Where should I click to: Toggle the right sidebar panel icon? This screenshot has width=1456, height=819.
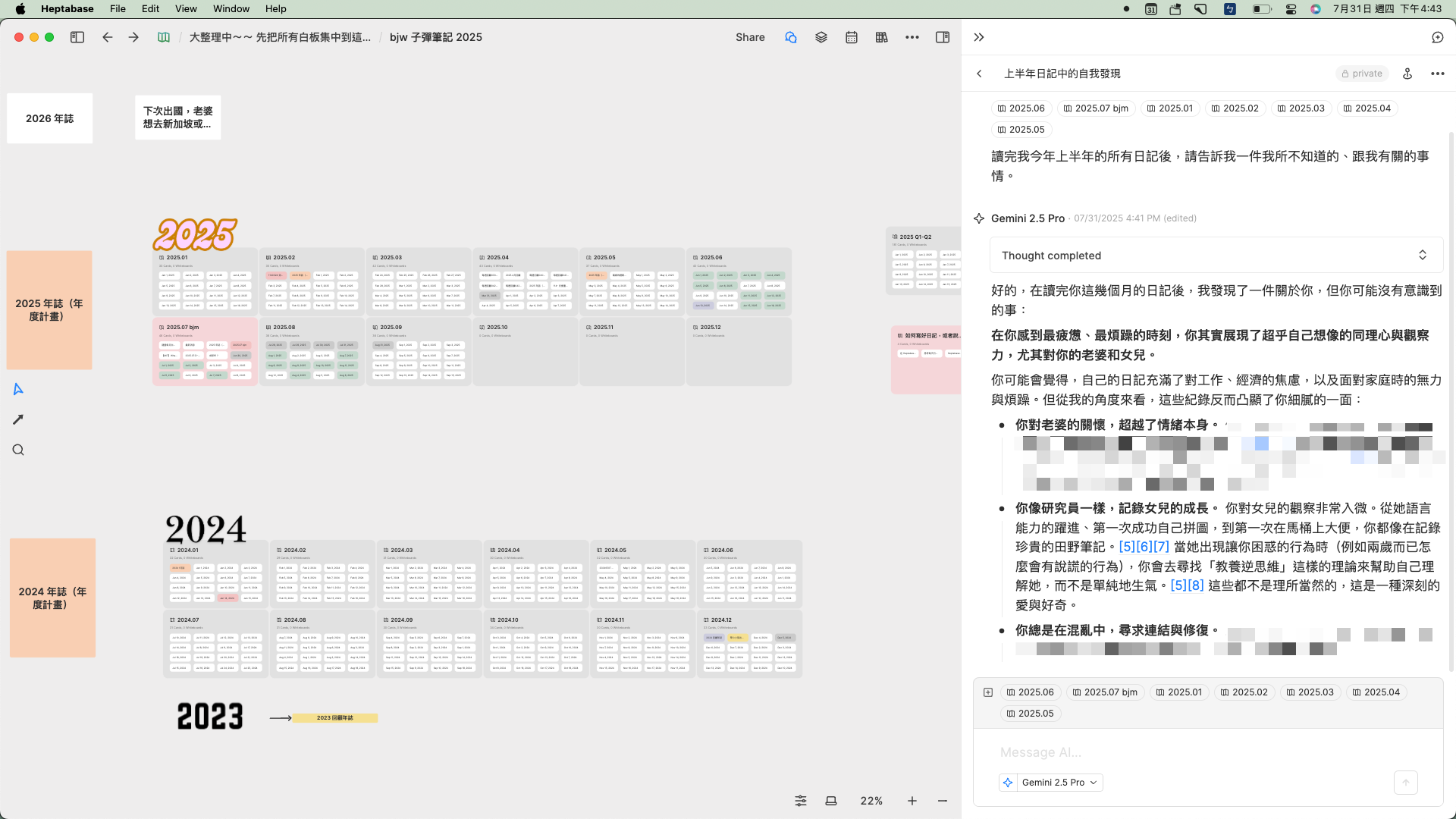[943, 37]
